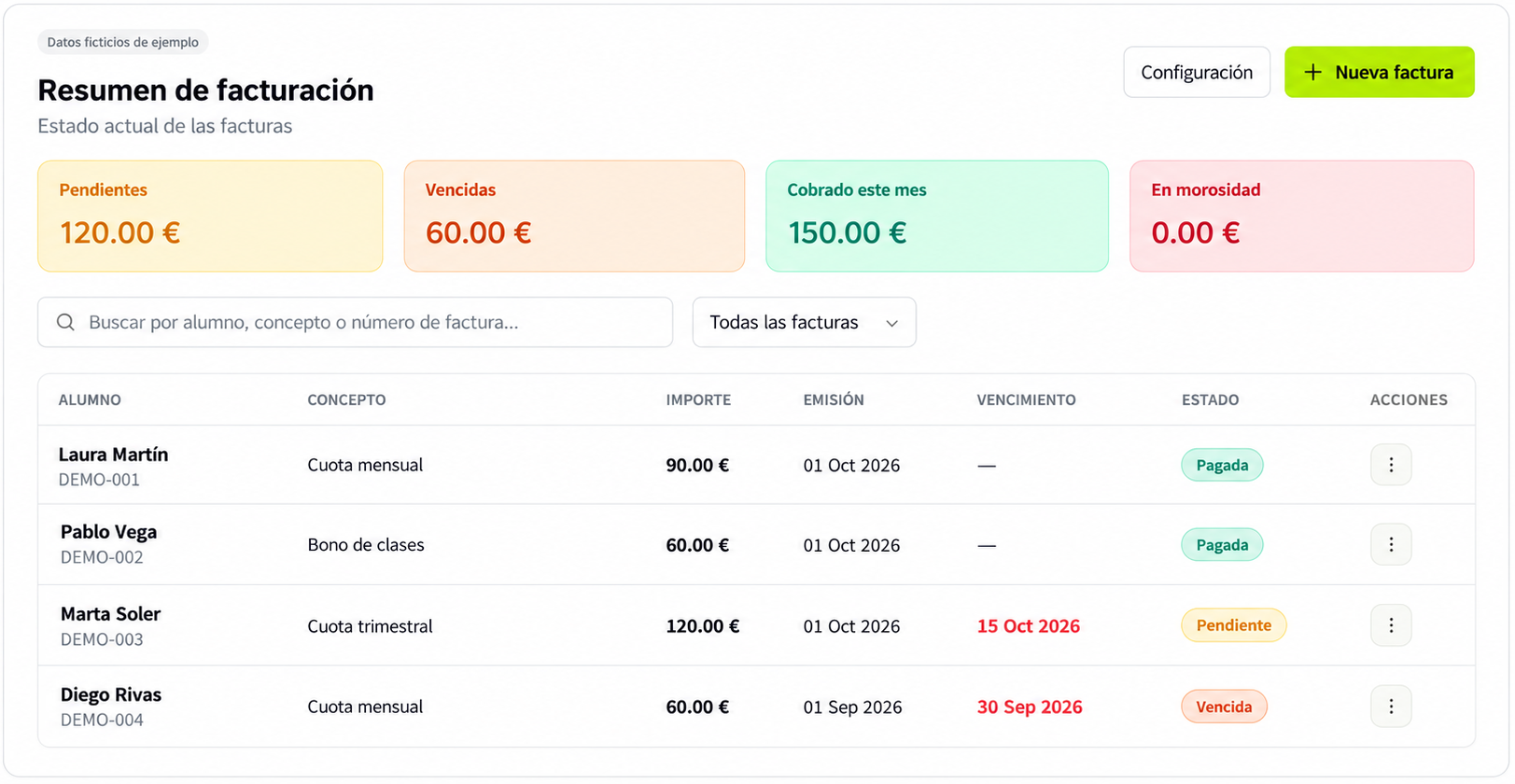Sort by the VENCIMIENTO column header

click(x=1026, y=399)
